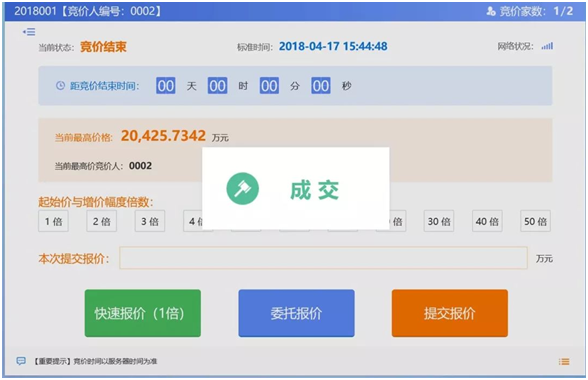Select the 2 倍 multiplier

click(x=102, y=221)
